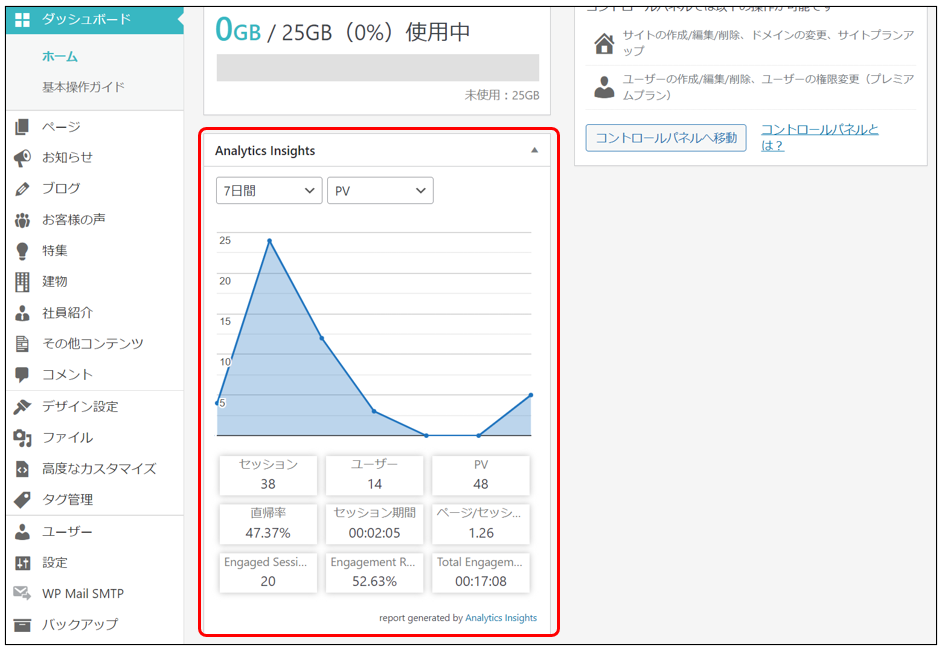Click the コメント speech bubble icon
The image size is (943, 652).
point(22,374)
